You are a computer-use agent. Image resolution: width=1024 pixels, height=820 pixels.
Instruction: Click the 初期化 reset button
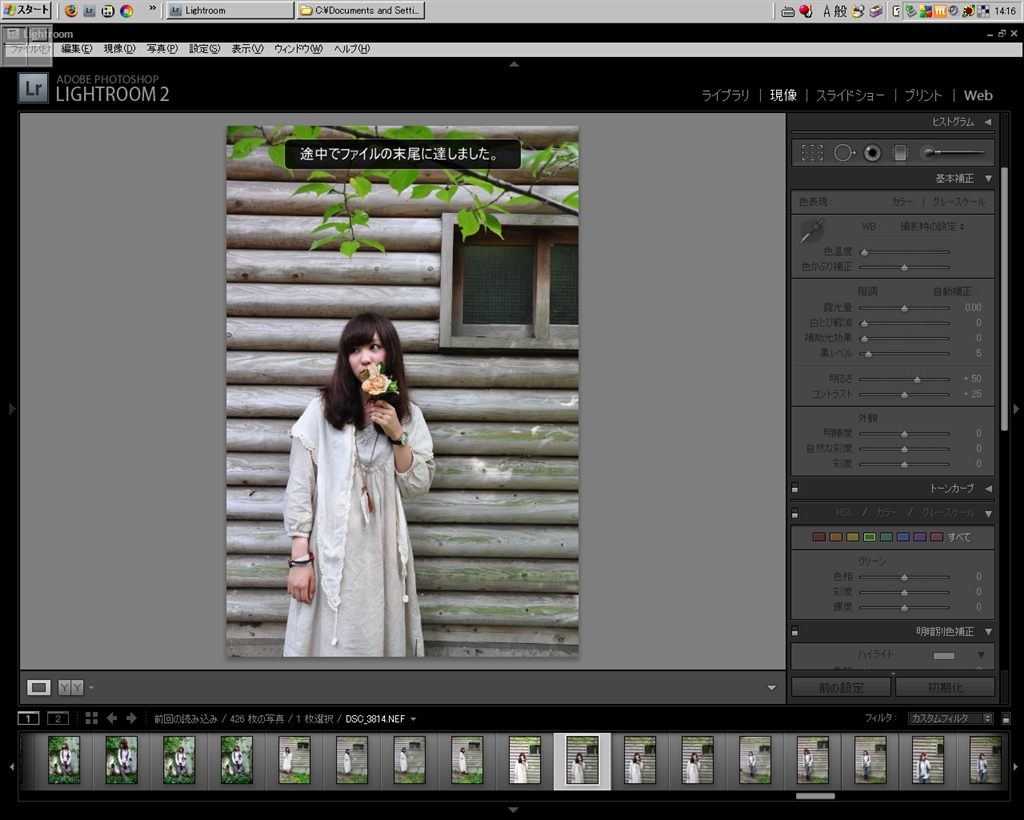tap(944, 688)
